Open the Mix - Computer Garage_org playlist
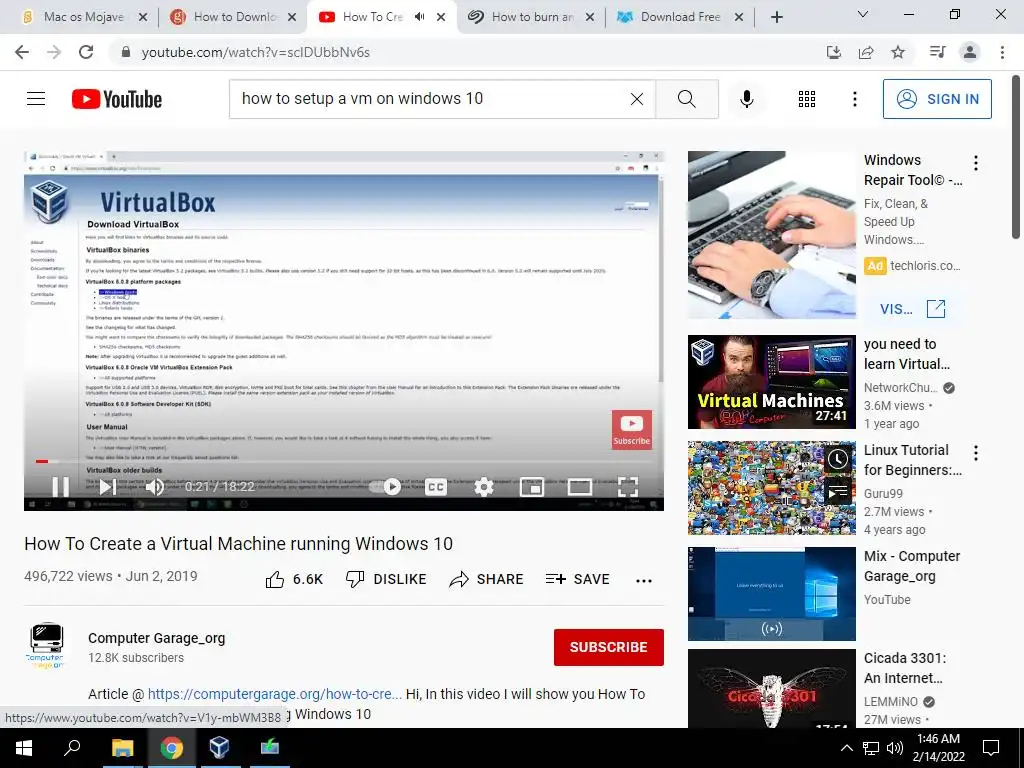 771,594
